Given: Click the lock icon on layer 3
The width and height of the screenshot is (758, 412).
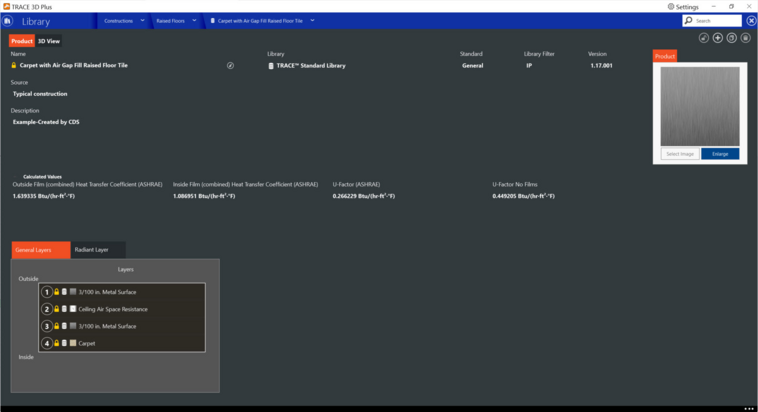Looking at the screenshot, I should 57,326.
